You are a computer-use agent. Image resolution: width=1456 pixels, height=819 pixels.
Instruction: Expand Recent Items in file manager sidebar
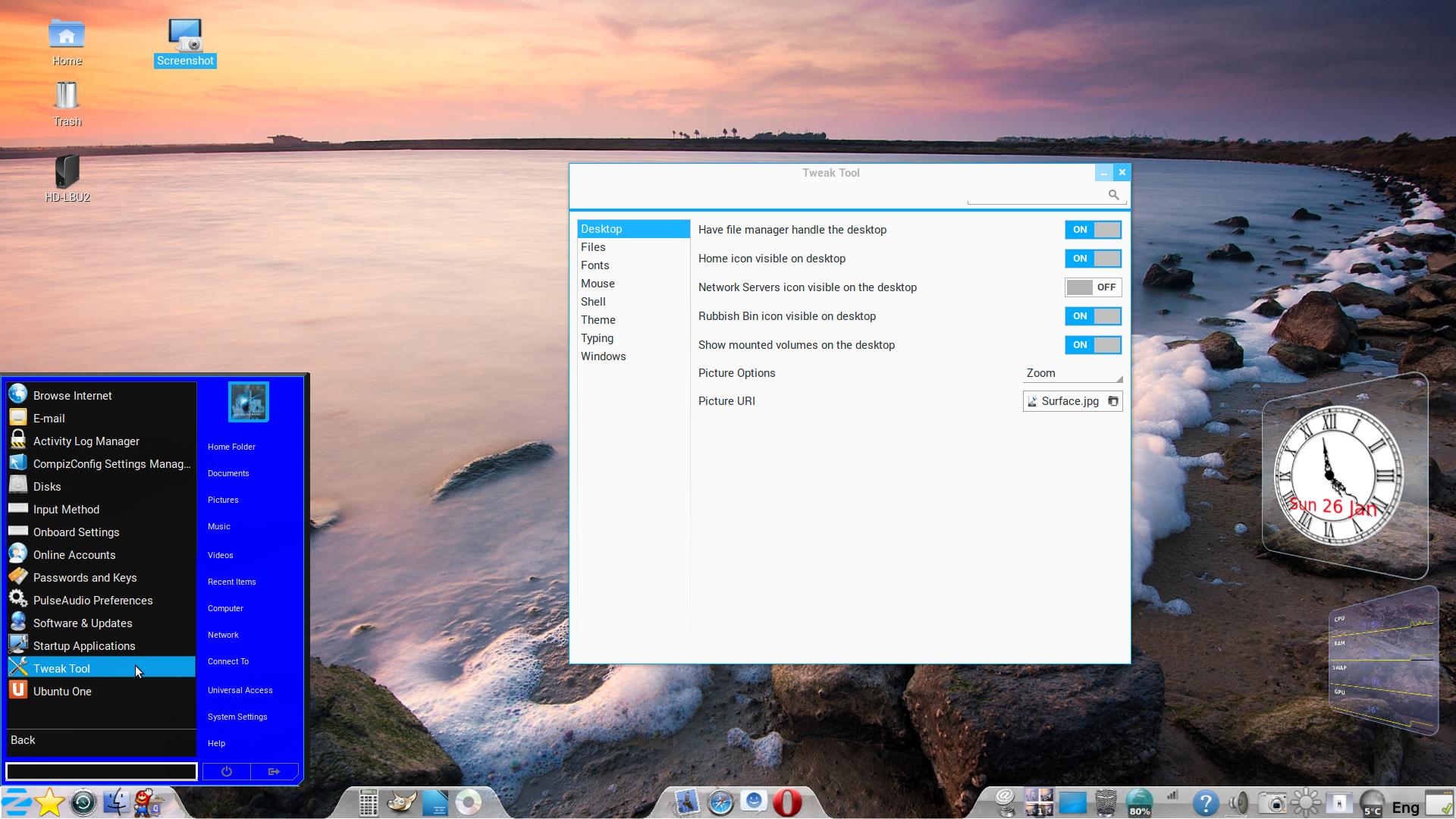[232, 581]
